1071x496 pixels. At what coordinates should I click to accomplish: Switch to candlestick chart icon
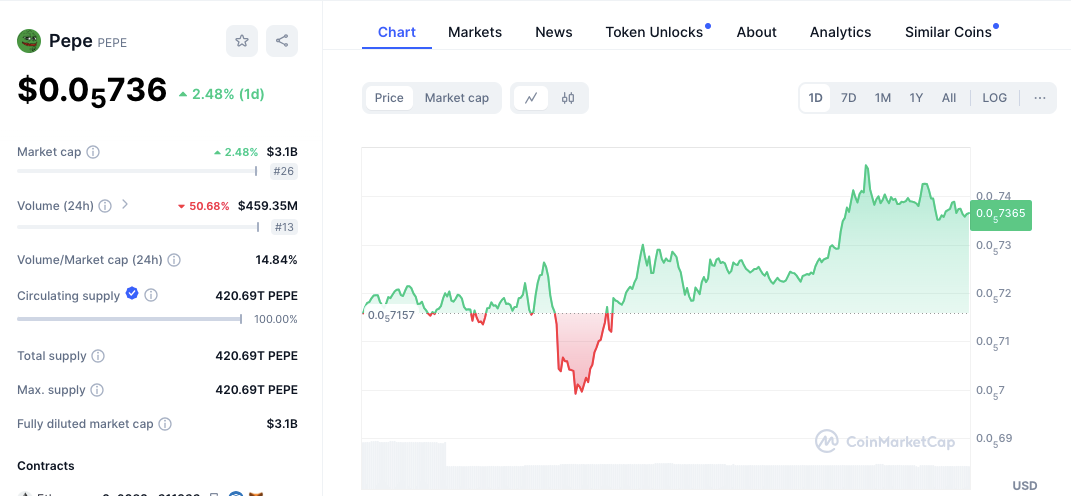point(568,98)
